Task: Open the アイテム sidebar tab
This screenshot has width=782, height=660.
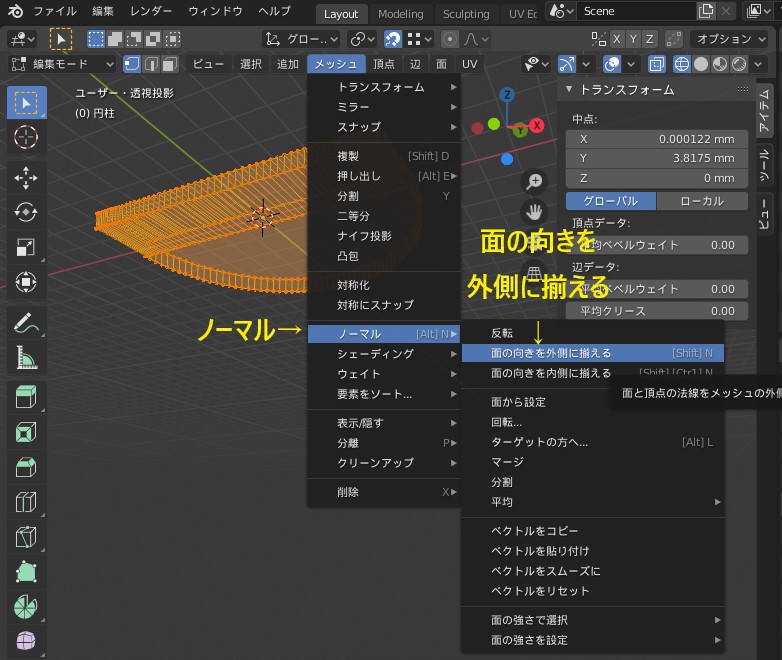Action: tap(764, 111)
